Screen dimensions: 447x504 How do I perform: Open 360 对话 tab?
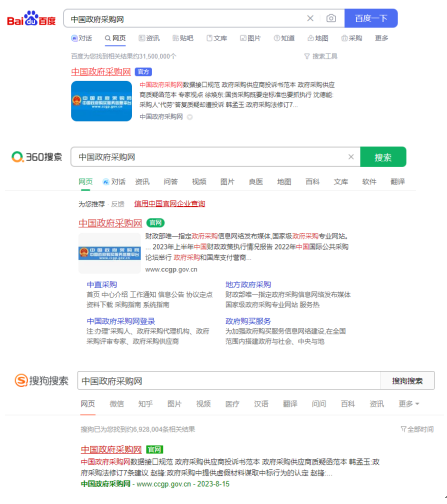pyautogui.click(x=114, y=182)
